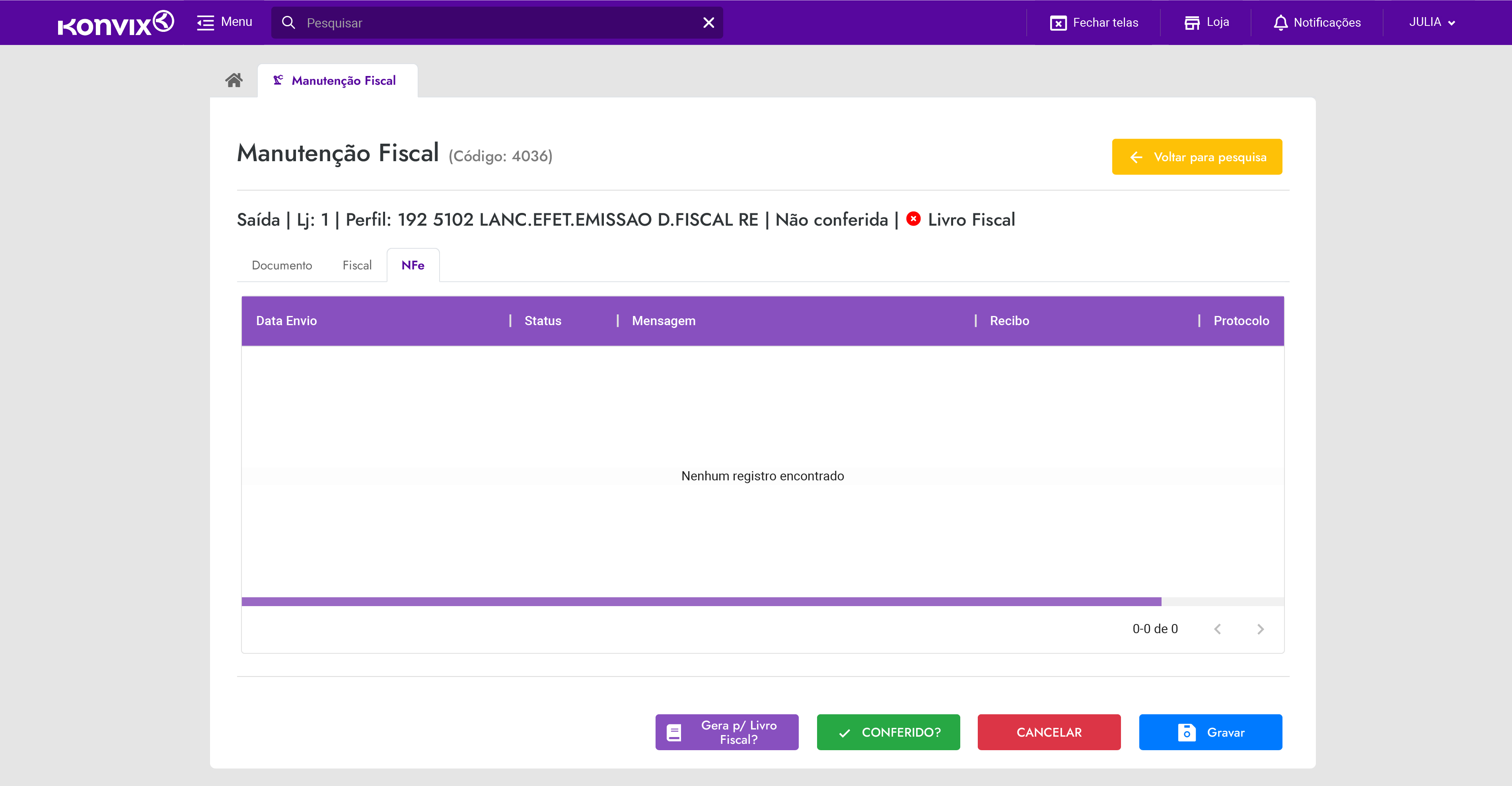Image resolution: width=1512 pixels, height=786 pixels.
Task: Toggle the CONFERIDO? button
Action: [x=888, y=732]
